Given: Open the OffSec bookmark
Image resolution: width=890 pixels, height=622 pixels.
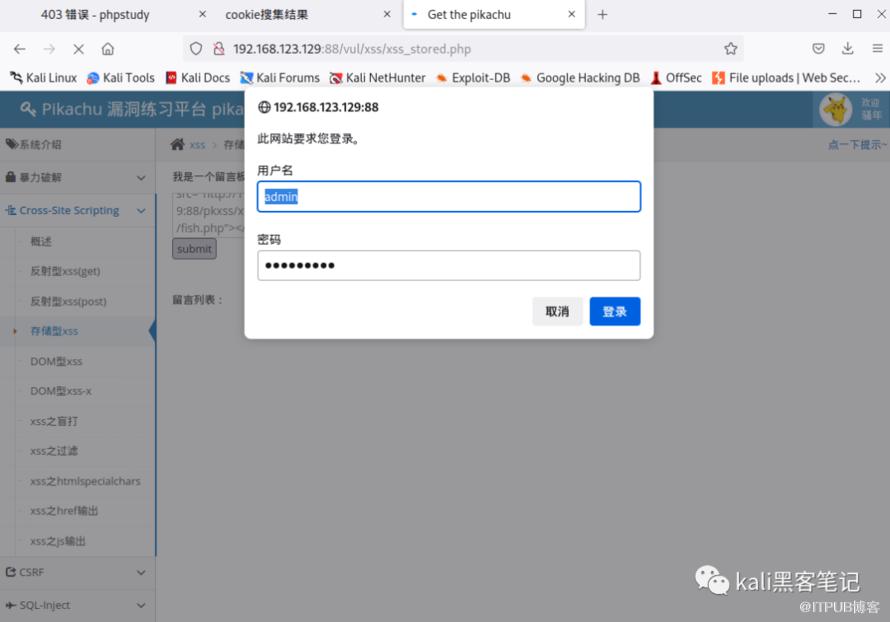Looking at the screenshot, I should [x=675, y=78].
